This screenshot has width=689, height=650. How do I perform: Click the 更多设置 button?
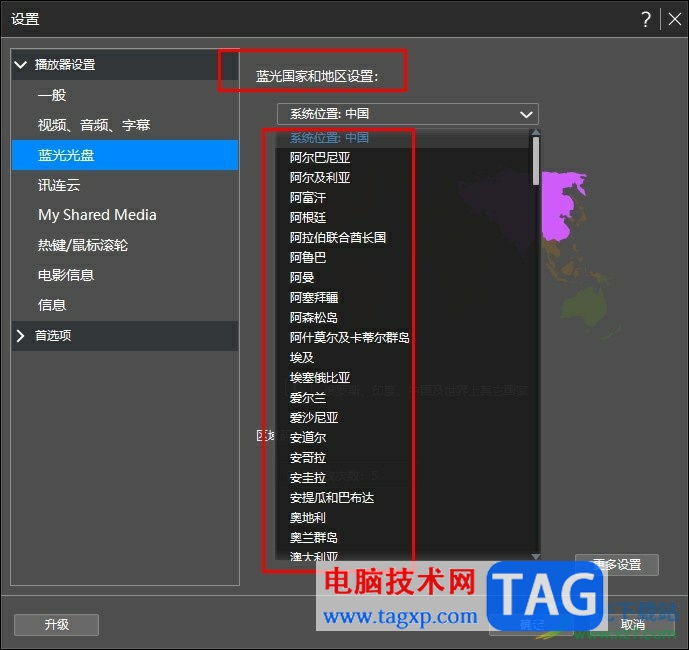point(617,565)
